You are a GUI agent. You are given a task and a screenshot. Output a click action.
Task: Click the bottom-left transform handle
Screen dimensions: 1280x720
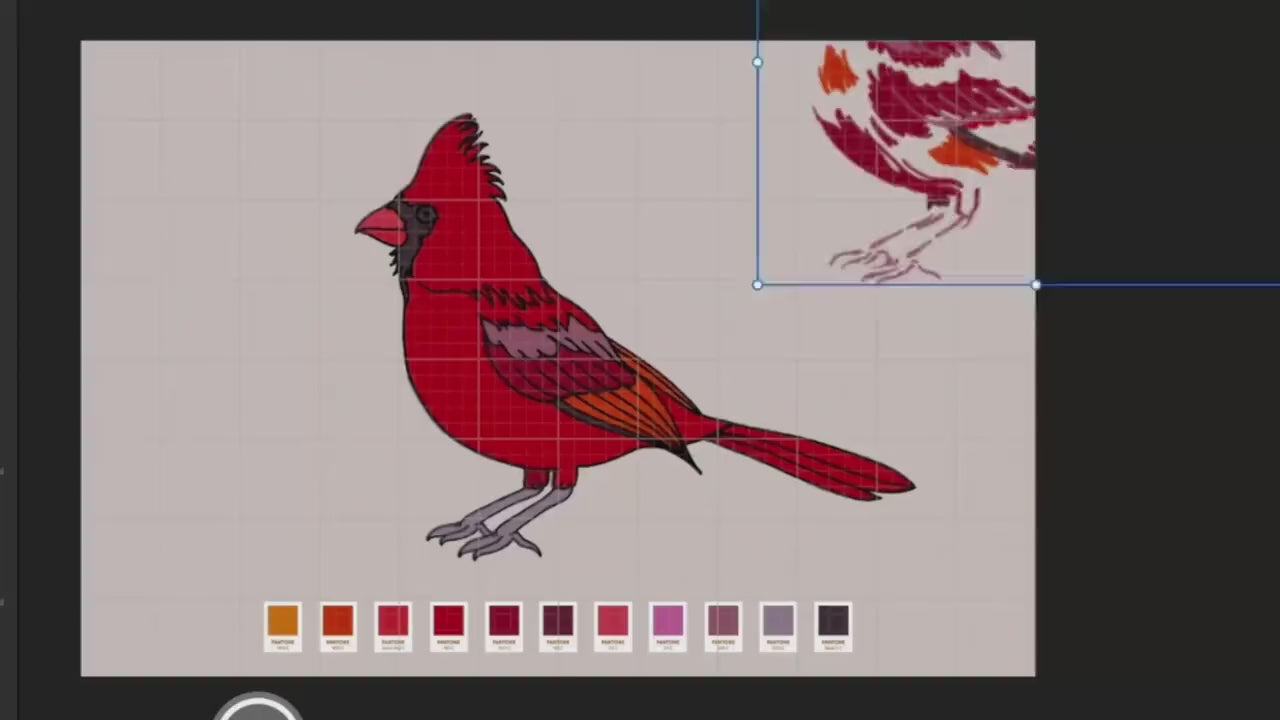(x=757, y=285)
